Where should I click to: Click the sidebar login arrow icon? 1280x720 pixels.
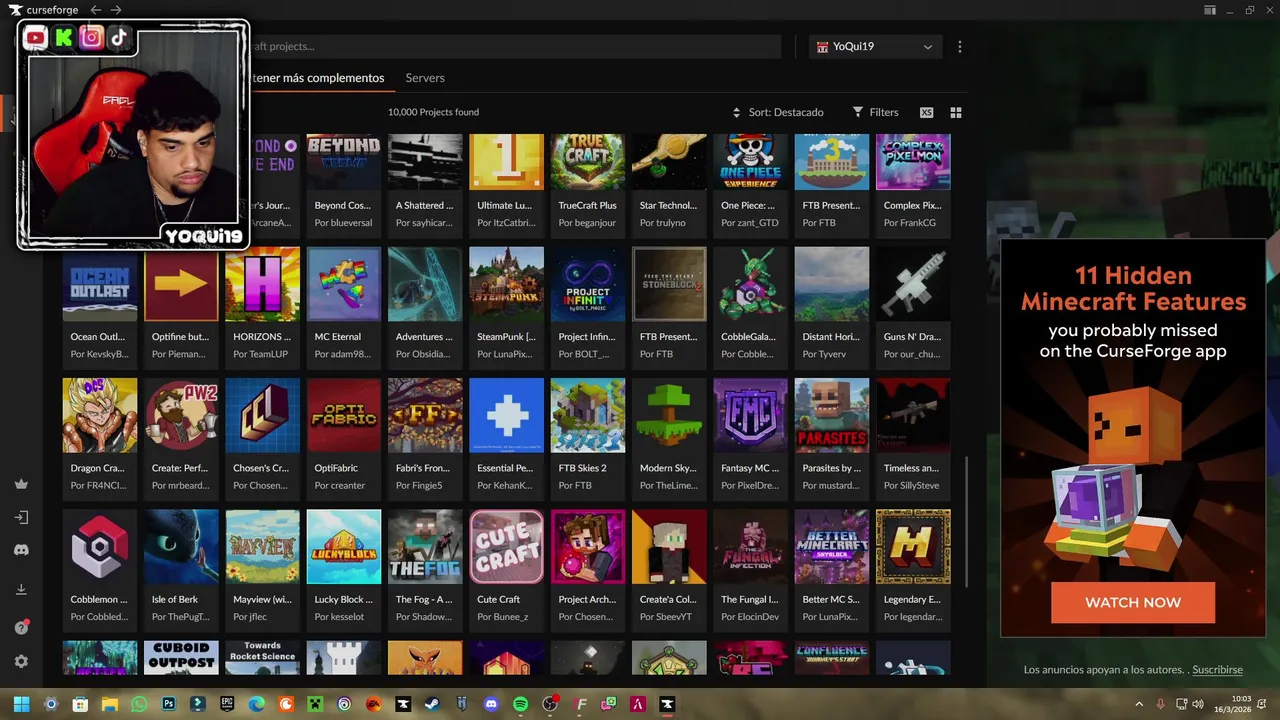[x=21, y=518]
